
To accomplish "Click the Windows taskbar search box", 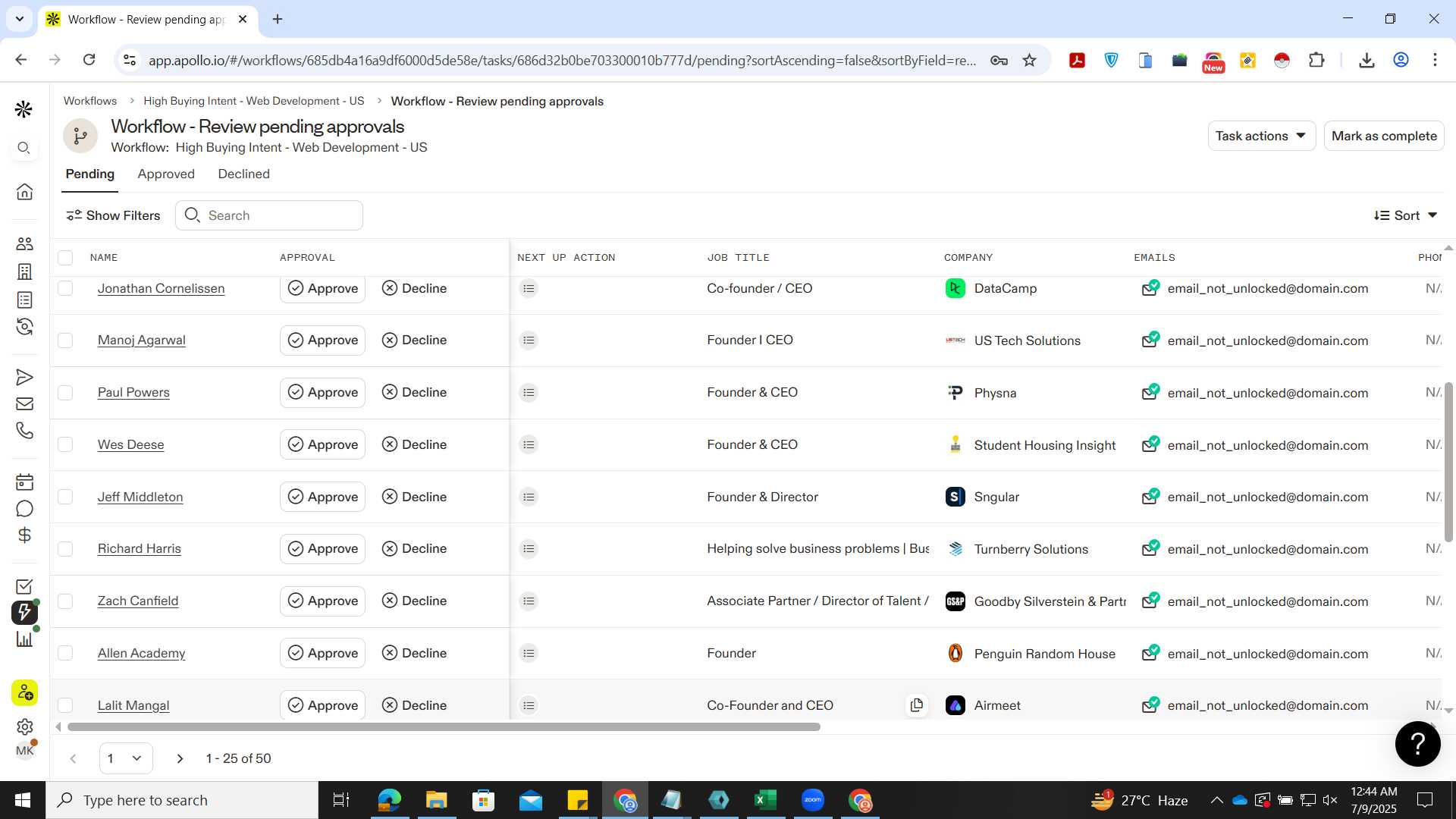I will click(x=182, y=800).
